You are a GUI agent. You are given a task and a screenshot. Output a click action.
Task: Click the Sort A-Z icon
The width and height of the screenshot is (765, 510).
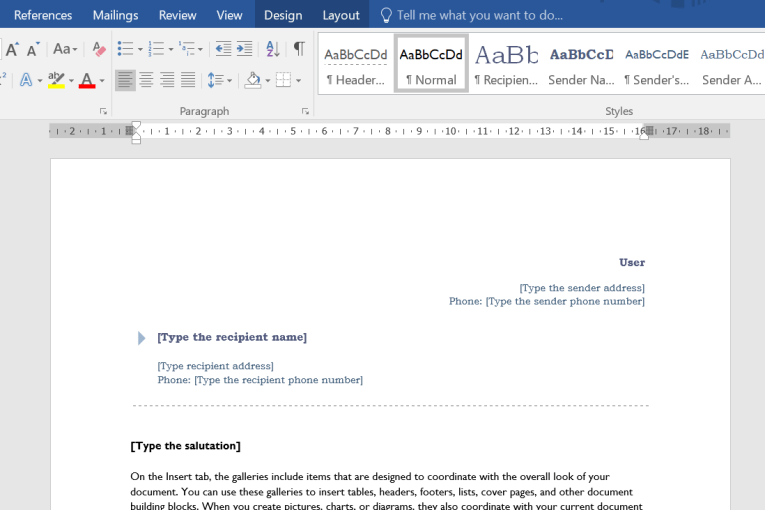pyautogui.click(x=272, y=49)
